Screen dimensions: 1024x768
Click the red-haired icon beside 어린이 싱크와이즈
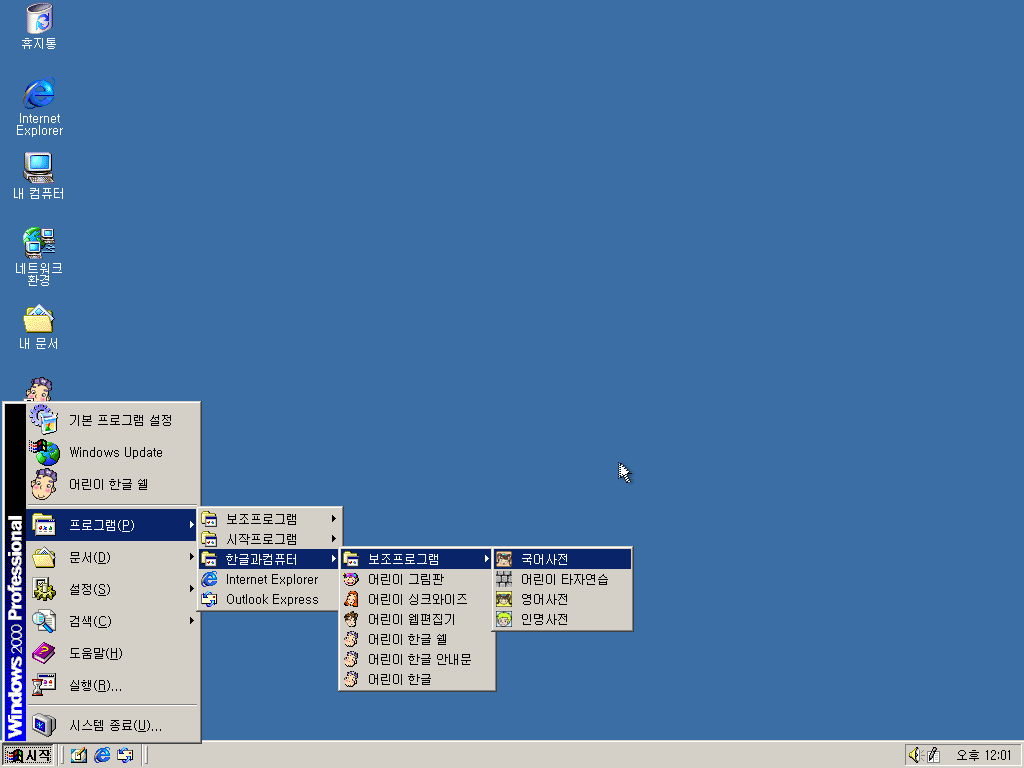tap(351, 599)
